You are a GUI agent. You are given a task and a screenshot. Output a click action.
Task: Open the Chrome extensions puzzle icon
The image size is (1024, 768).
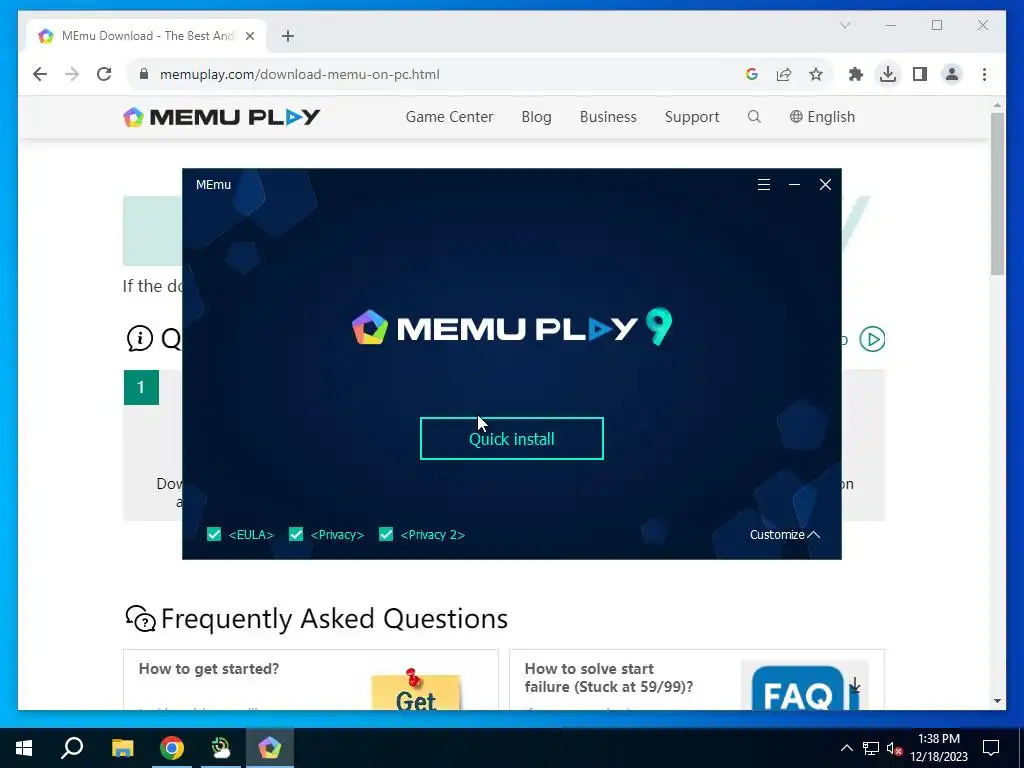(x=856, y=74)
